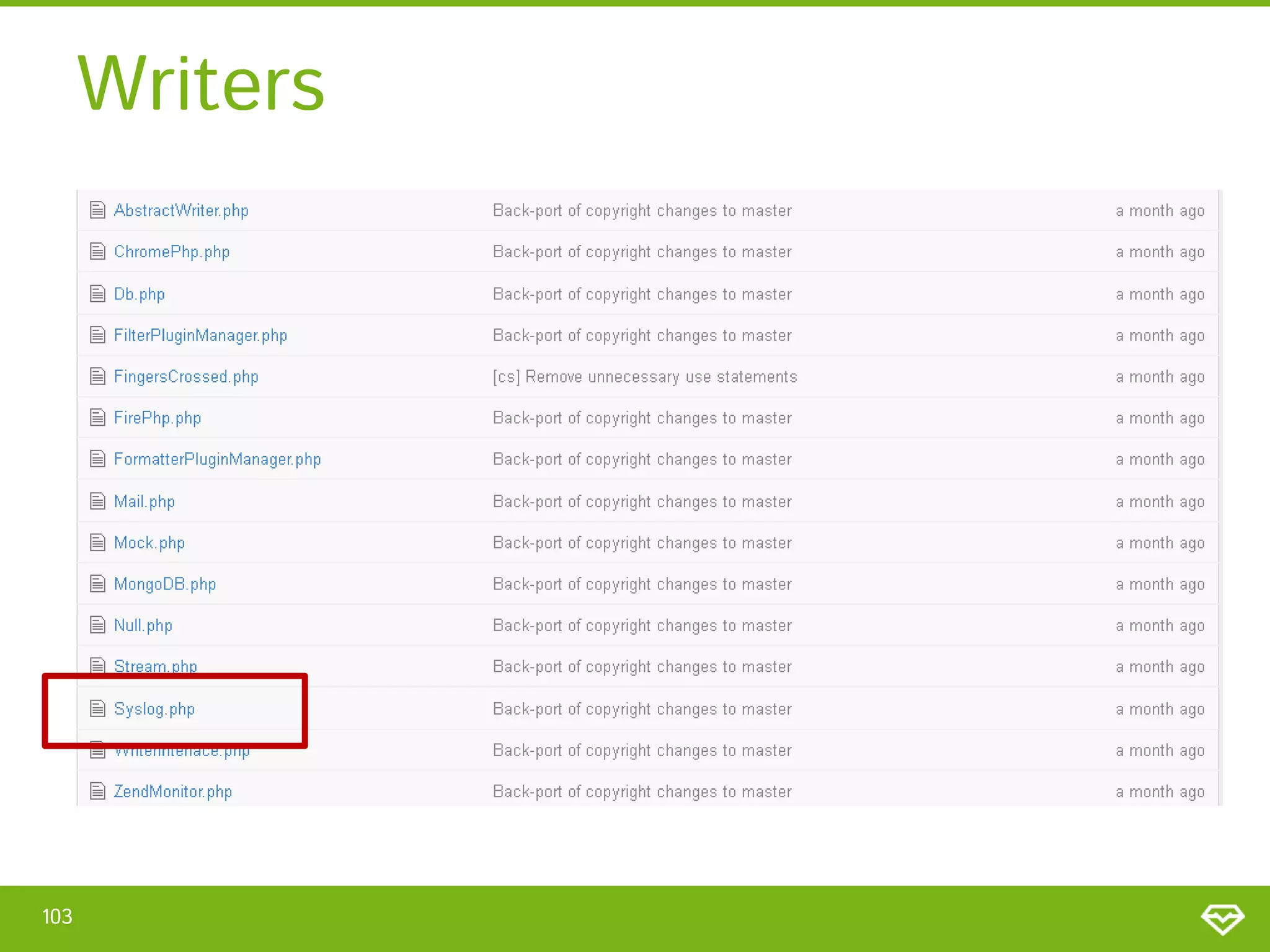Viewport: 1270px width, 952px height.
Task: Click file icon beside MongoDB.php
Action: point(97,584)
